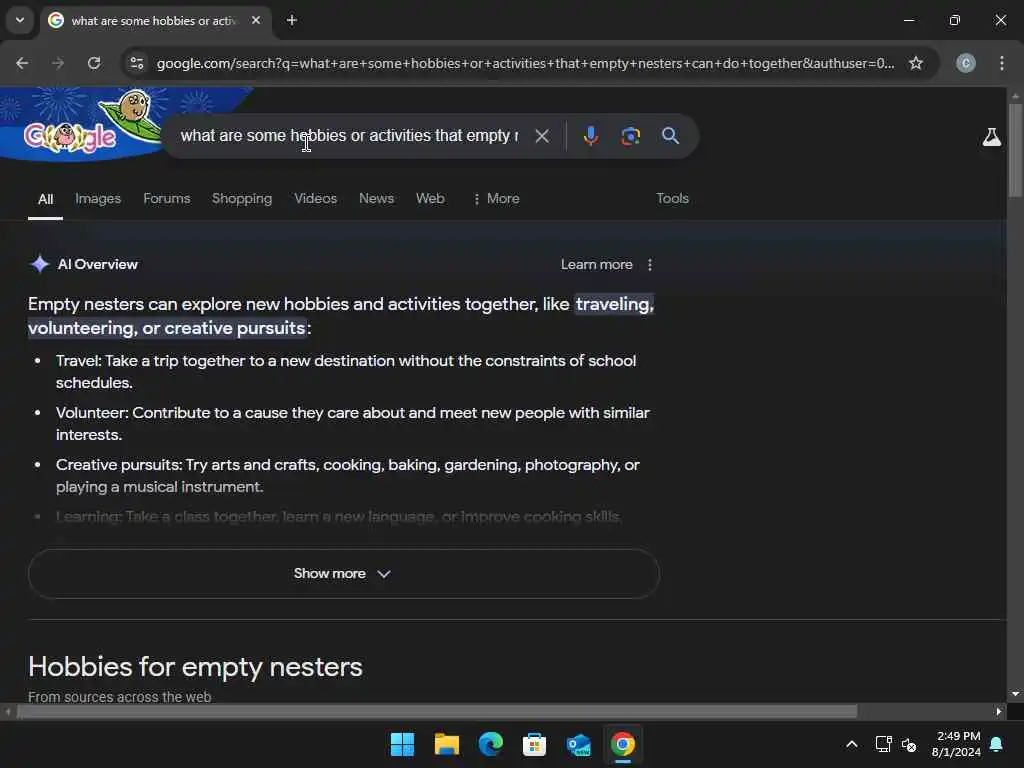1024x768 pixels.
Task: Clear the search query with X
Action: point(541,136)
